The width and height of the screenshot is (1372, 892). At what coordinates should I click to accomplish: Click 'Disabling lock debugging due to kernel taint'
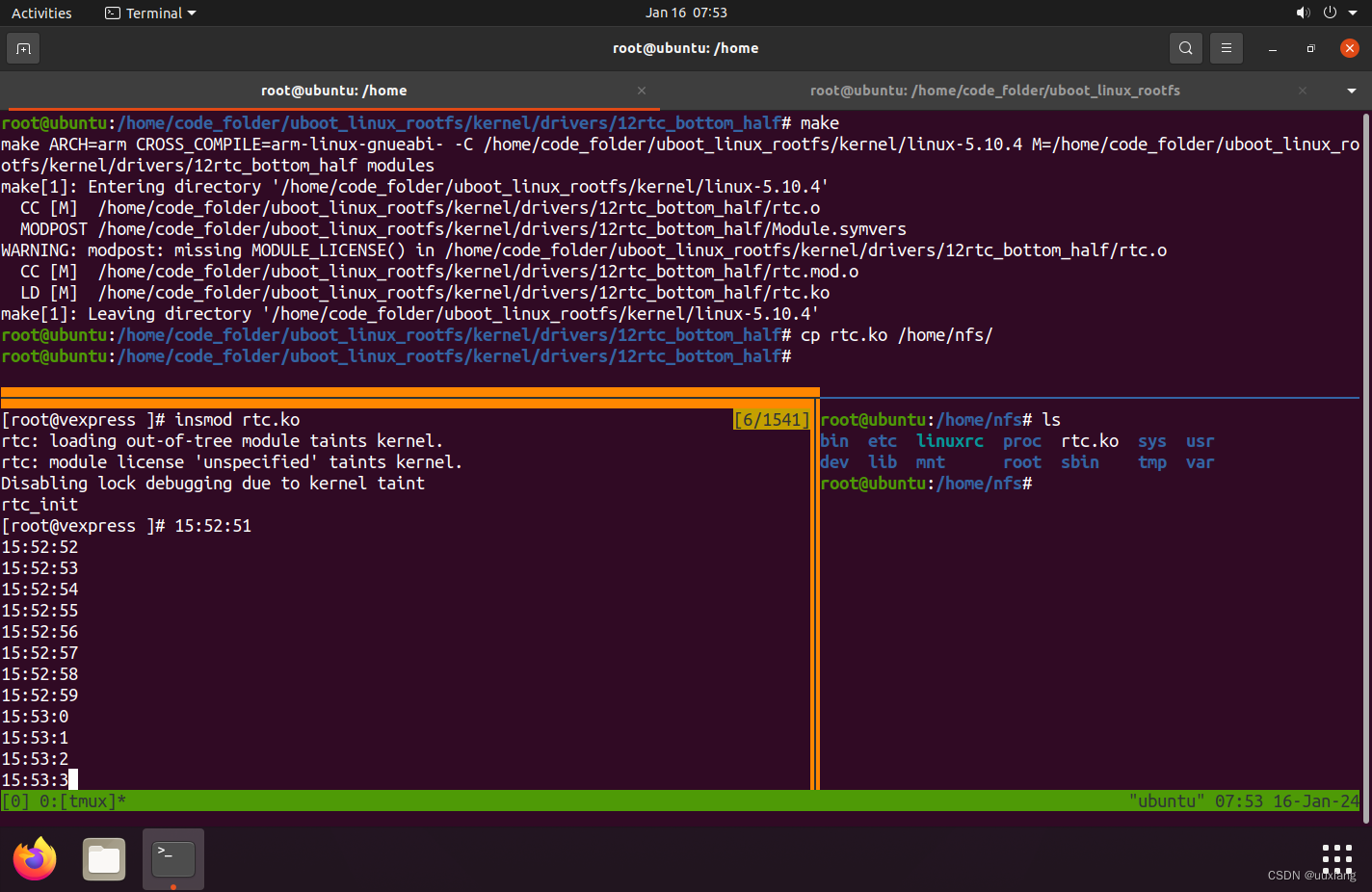pyautogui.click(x=213, y=484)
